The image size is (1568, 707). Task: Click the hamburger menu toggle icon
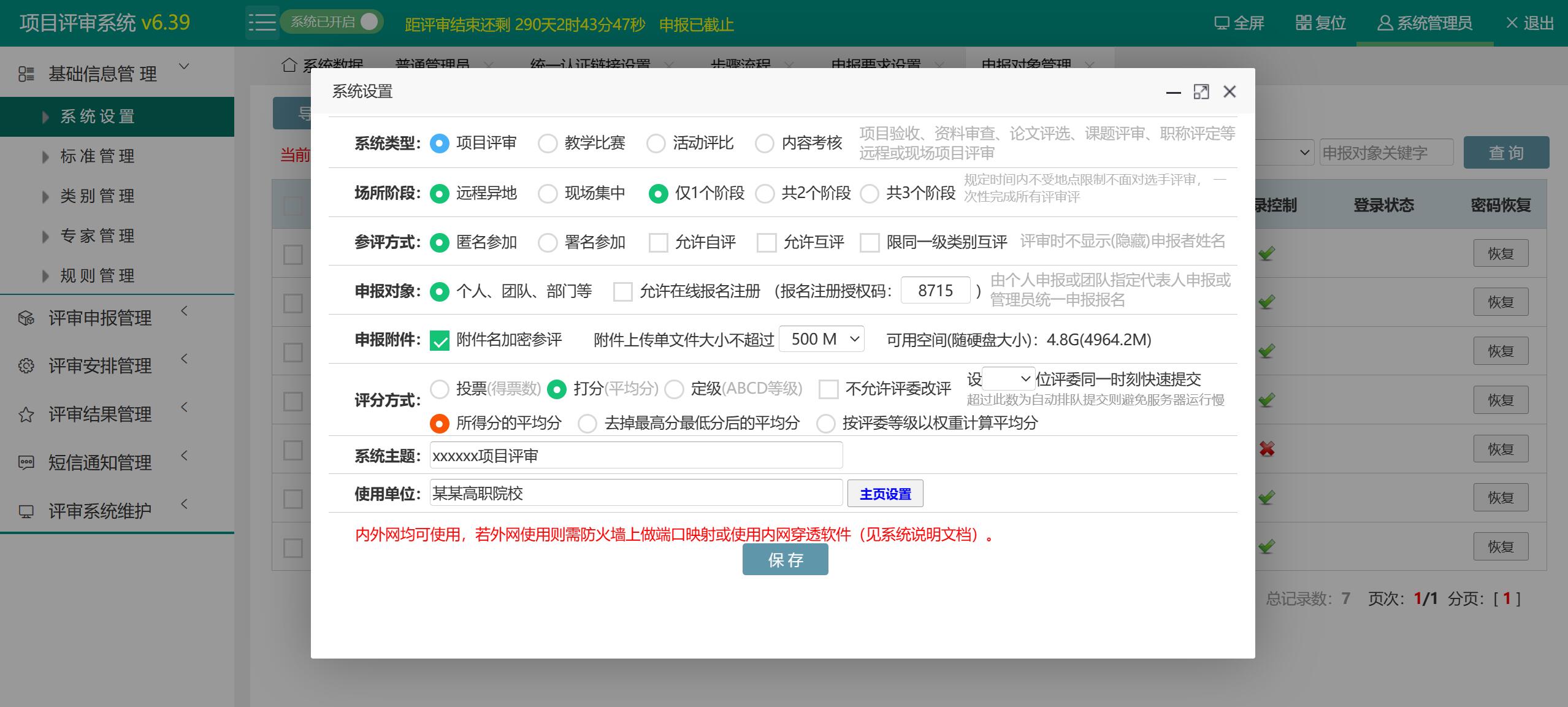click(x=262, y=23)
